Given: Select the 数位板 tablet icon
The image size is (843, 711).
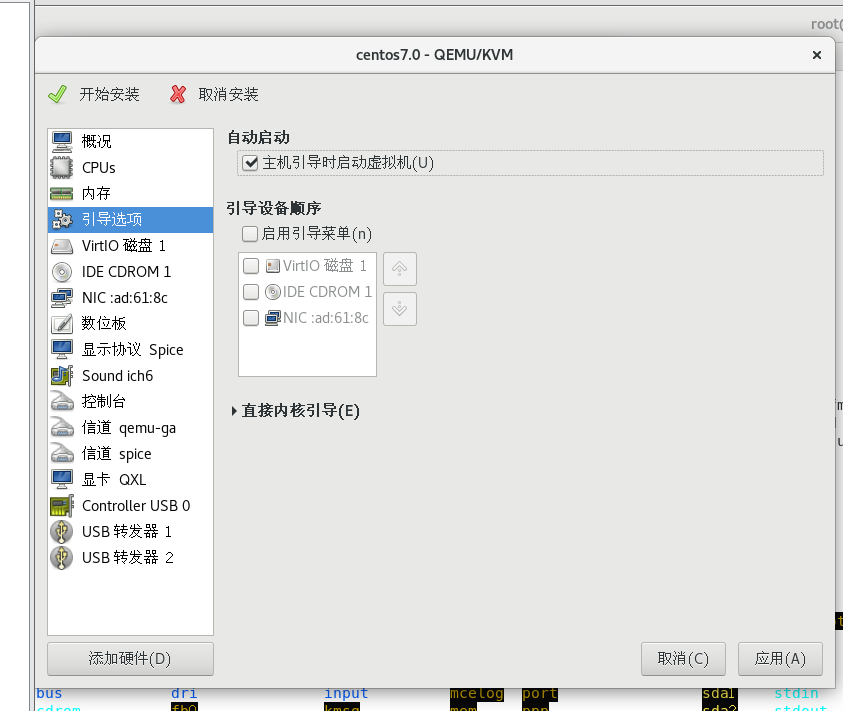Looking at the screenshot, I should click(x=62, y=324).
